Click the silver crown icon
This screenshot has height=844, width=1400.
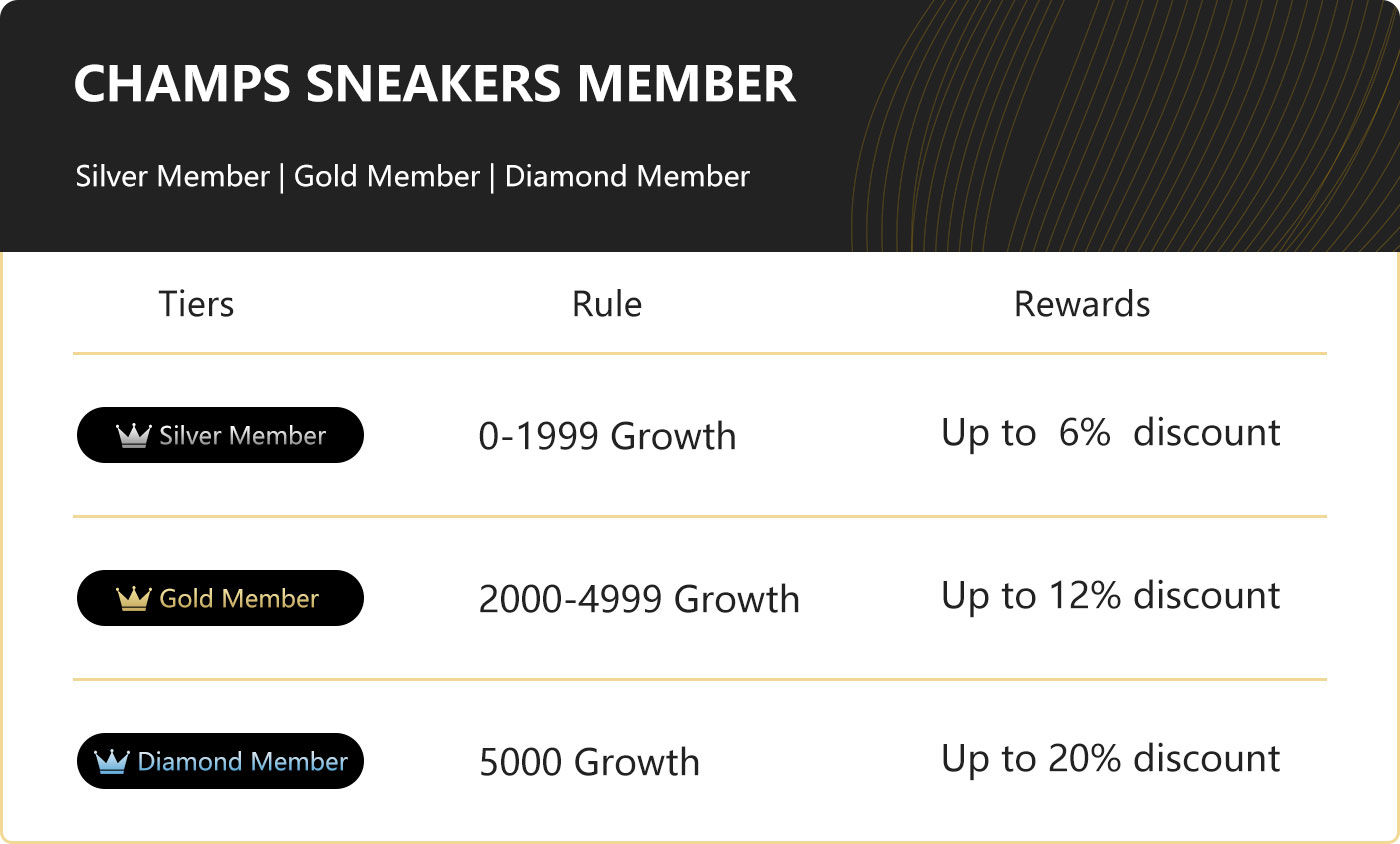133,435
